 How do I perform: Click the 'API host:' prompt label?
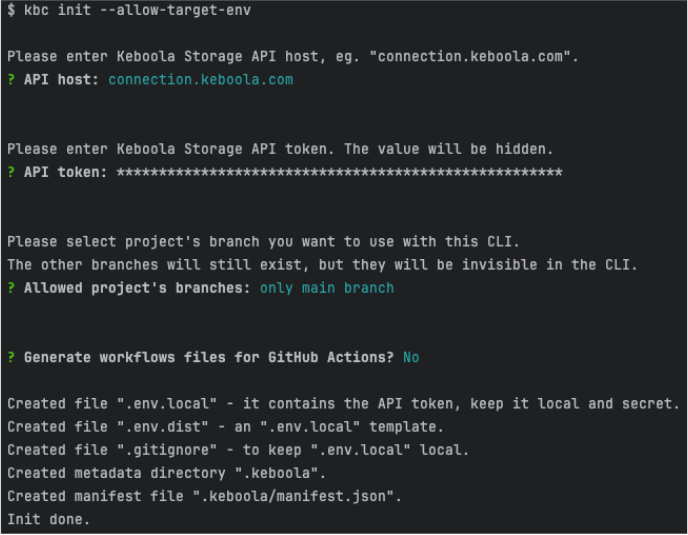[x=61, y=79]
